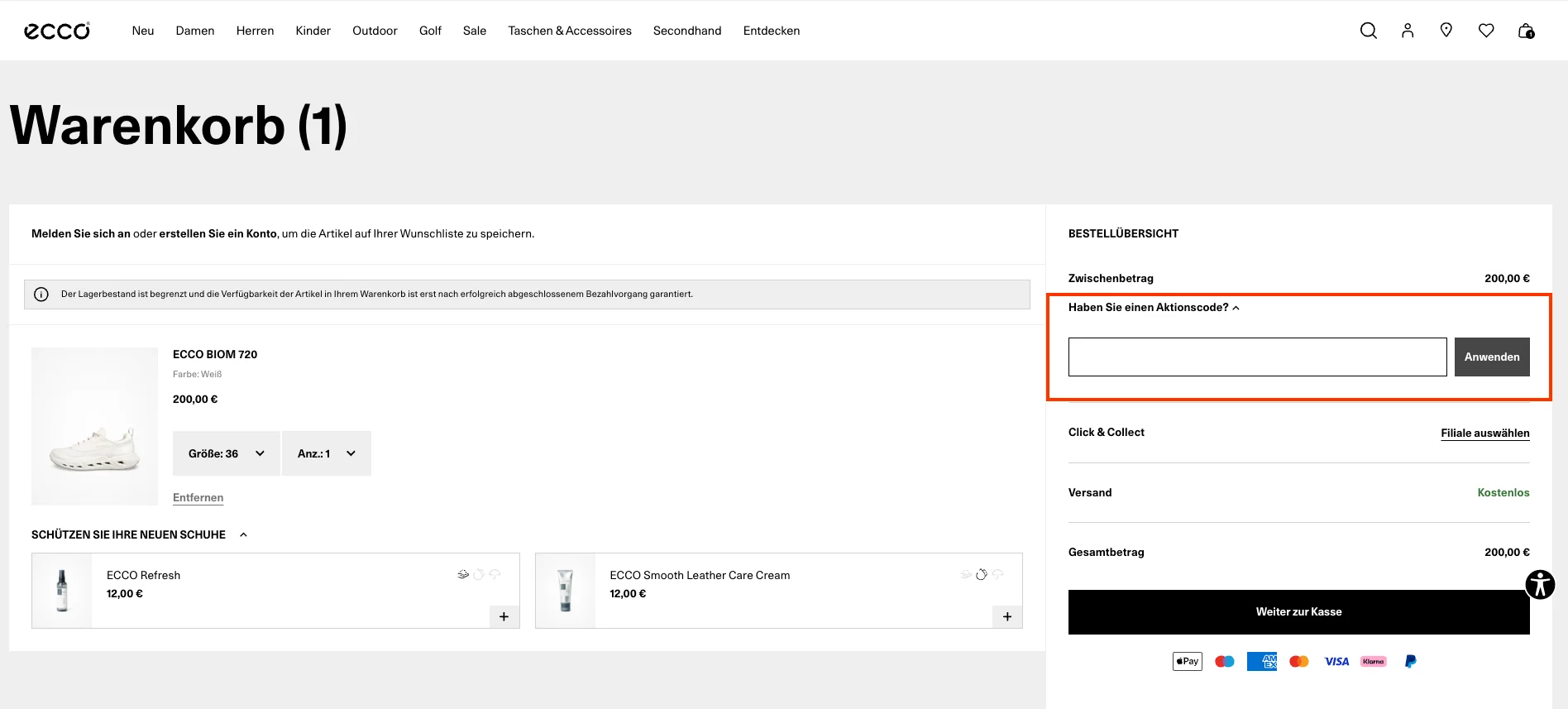Viewport: 1568px width, 709px height.
Task: Click the Leather Care Cream thumbnail
Action: point(566,591)
